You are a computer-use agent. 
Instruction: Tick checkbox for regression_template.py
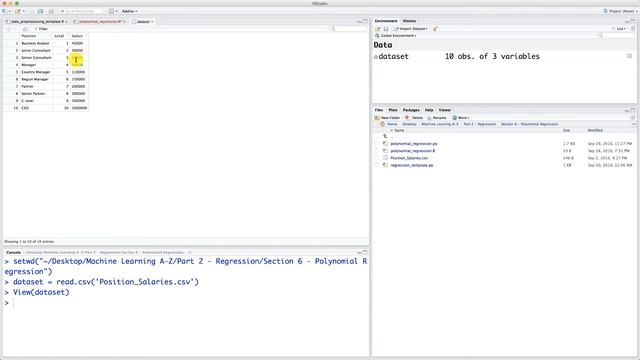[376, 165]
